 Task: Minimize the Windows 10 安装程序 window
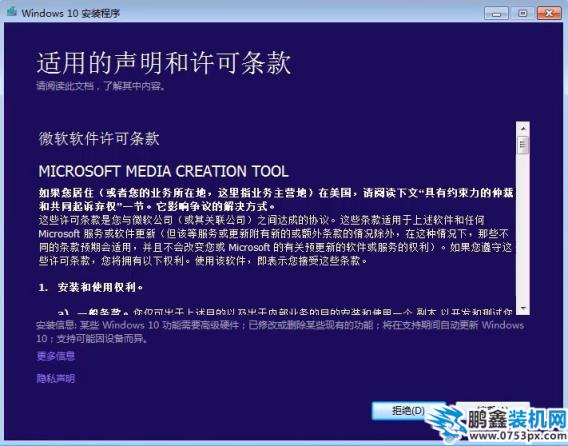tap(496, 13)
